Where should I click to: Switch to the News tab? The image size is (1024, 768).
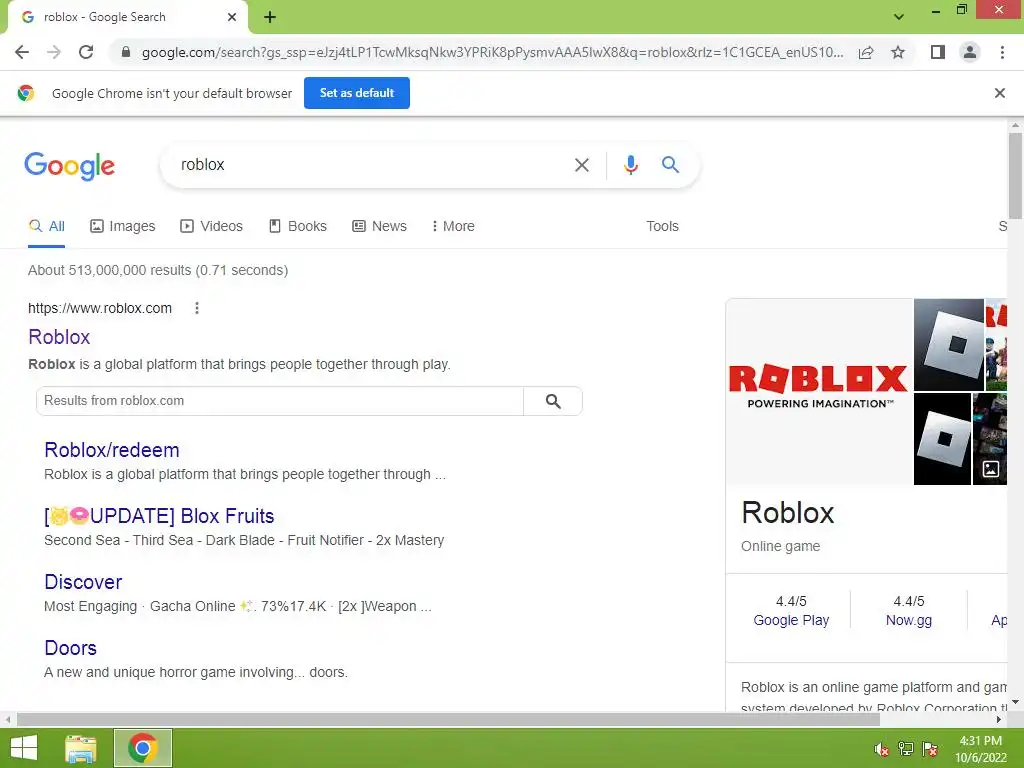point(379,227)
